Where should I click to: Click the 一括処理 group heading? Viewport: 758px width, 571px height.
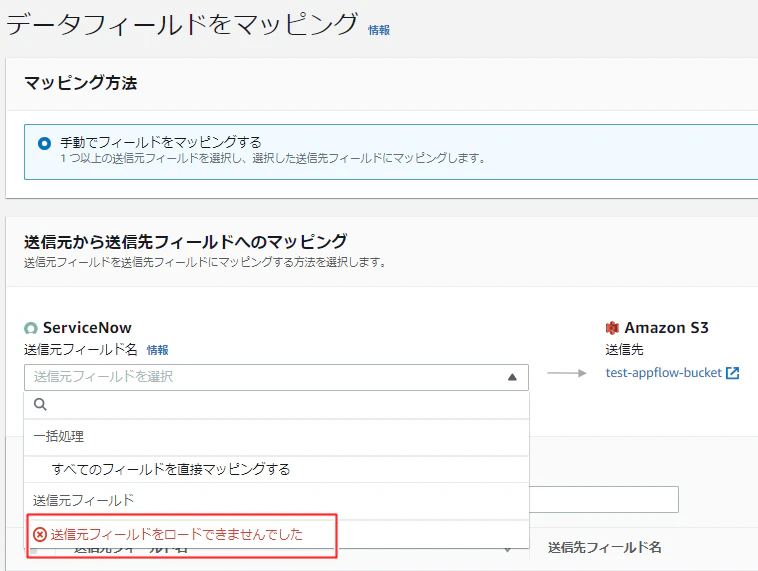(58, 436)
